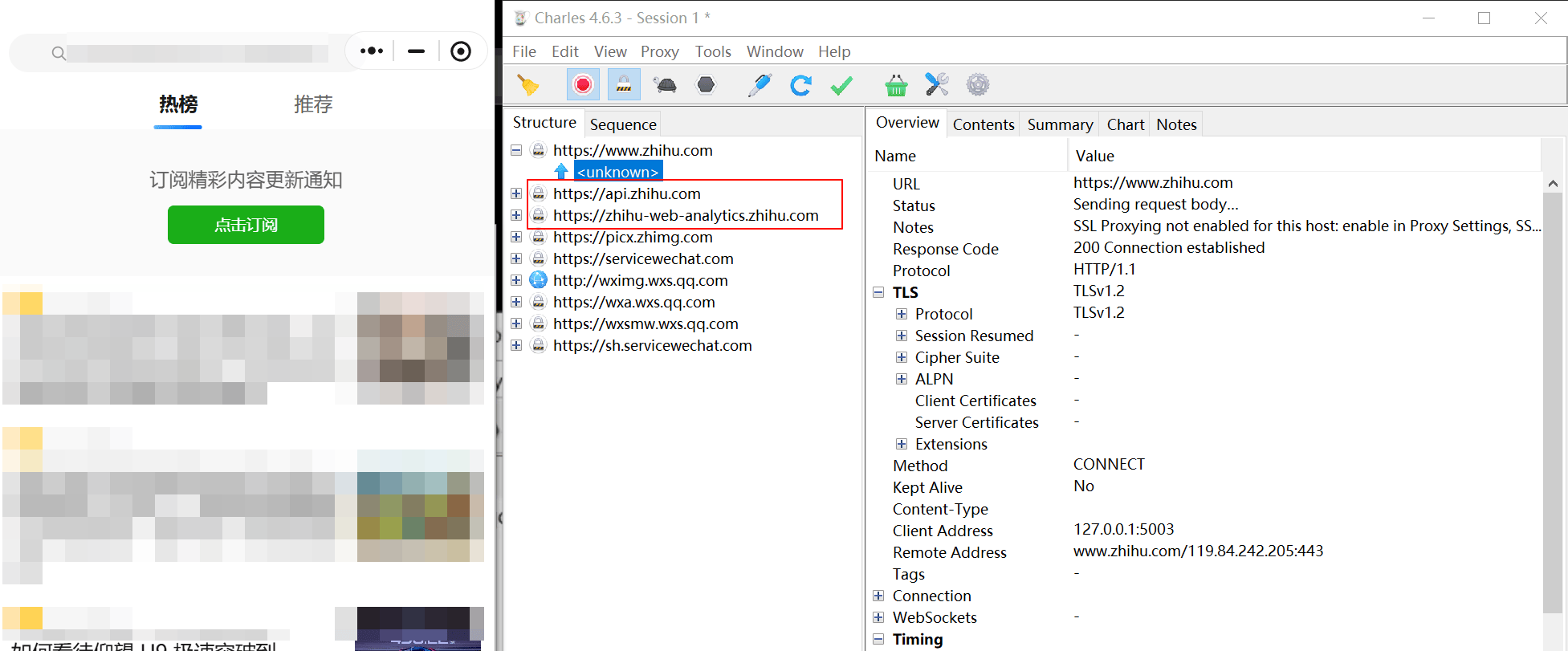This screenshot has height=651, width=1568.
Task: Collapse the https://www.zhihu.com tree node
Action: 516,150
